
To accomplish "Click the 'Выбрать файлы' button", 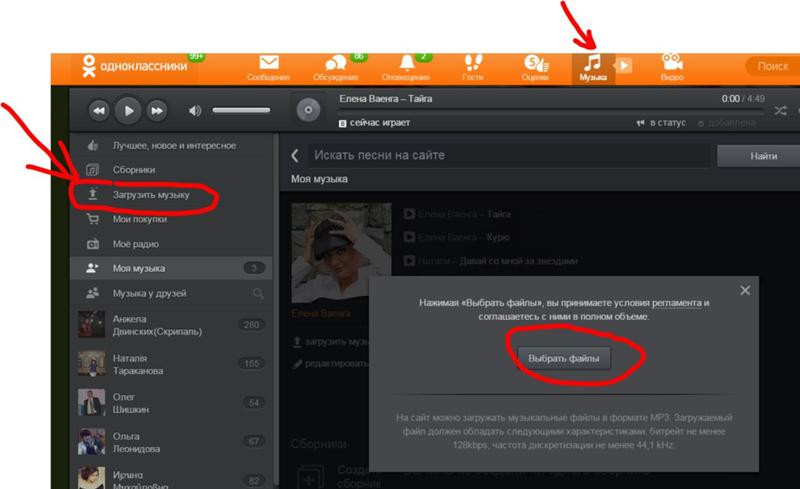I will 564,358.
